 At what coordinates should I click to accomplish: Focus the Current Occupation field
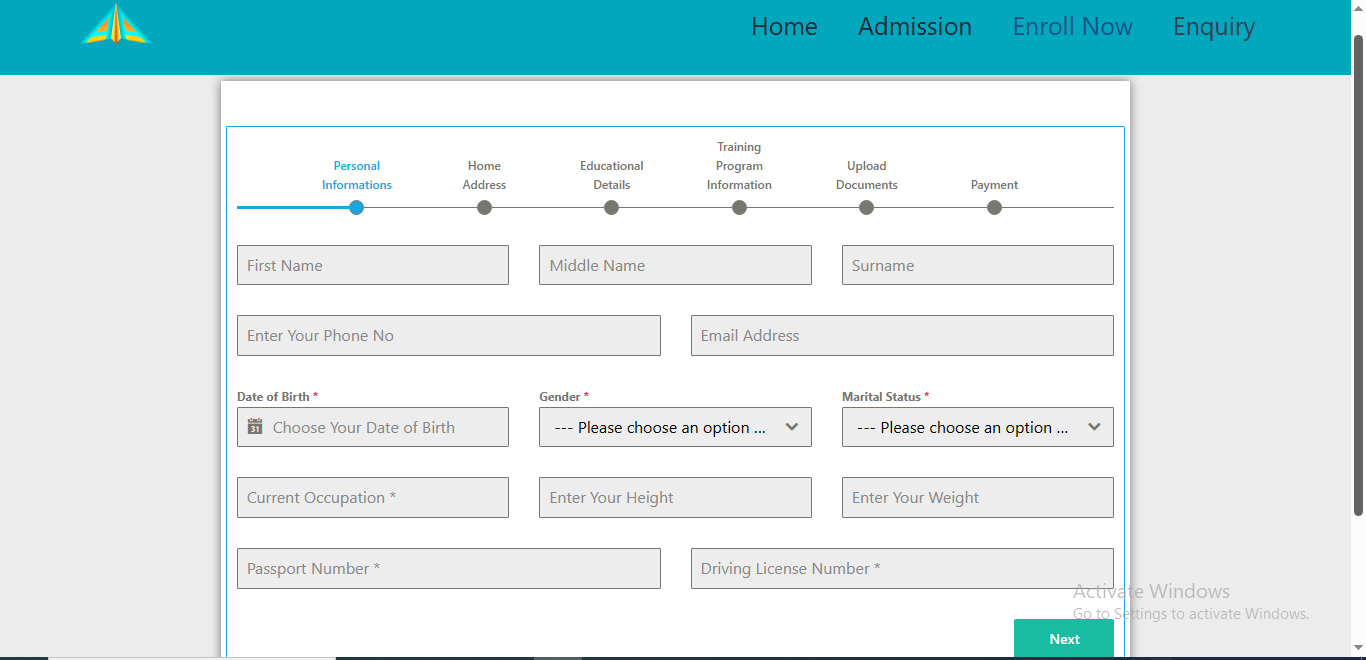(x=373, y=497)
